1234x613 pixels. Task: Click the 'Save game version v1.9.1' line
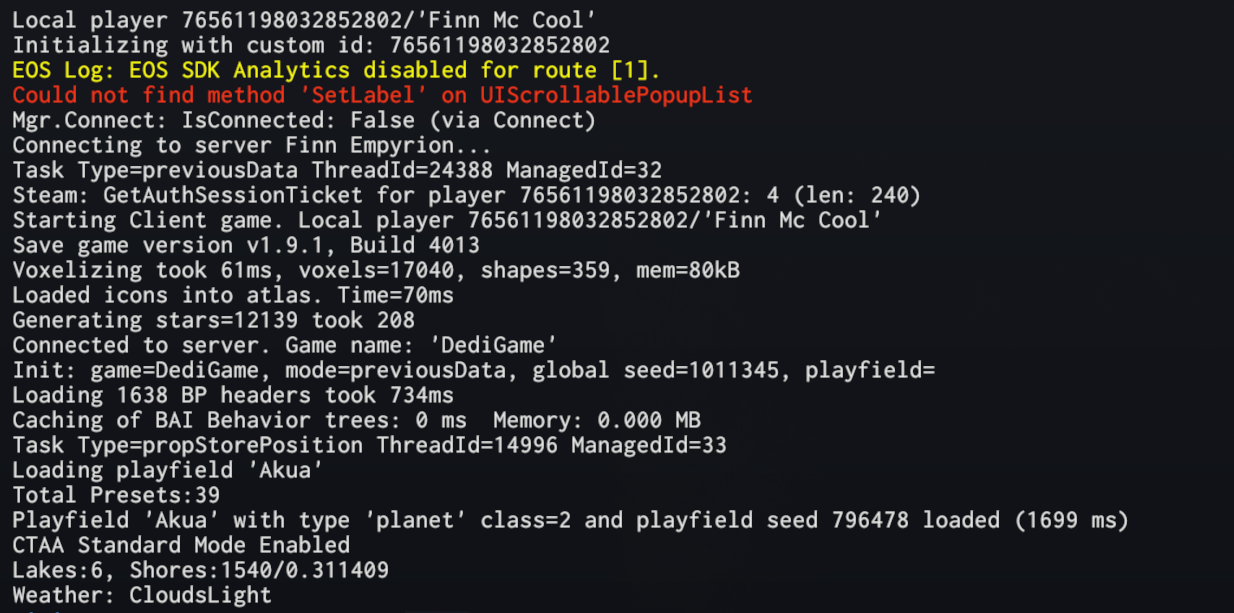coord(246,246)
